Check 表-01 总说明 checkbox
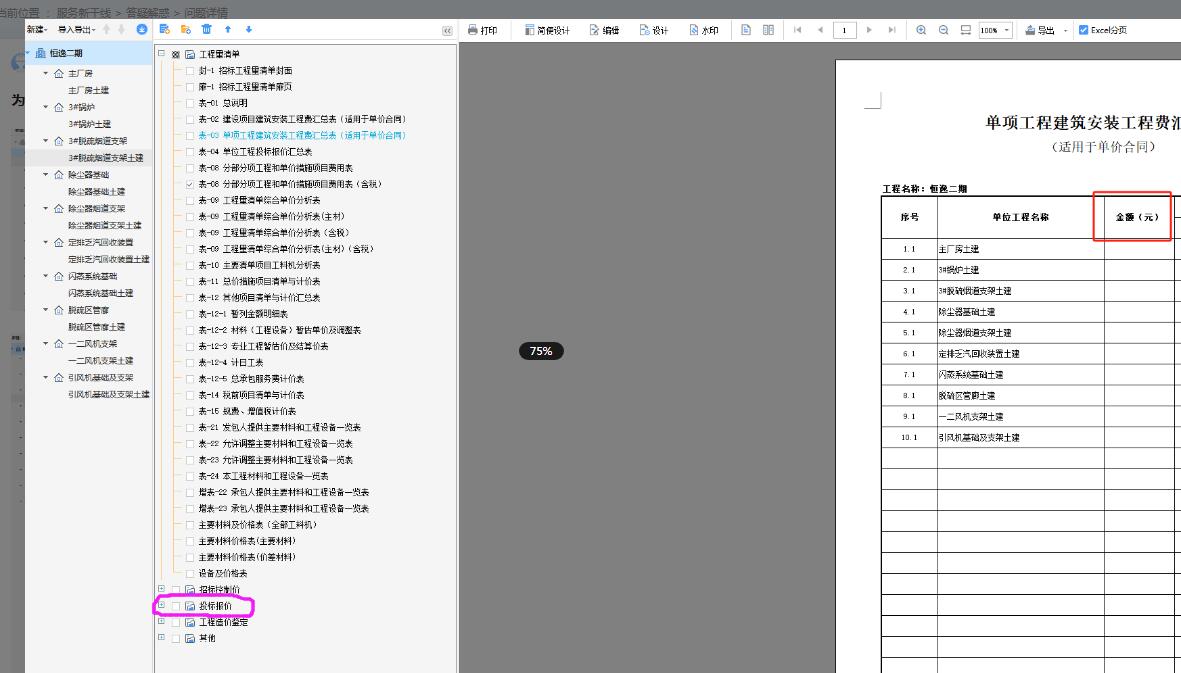This screenshot has width=1181, height=673. (x=190, y=103)
